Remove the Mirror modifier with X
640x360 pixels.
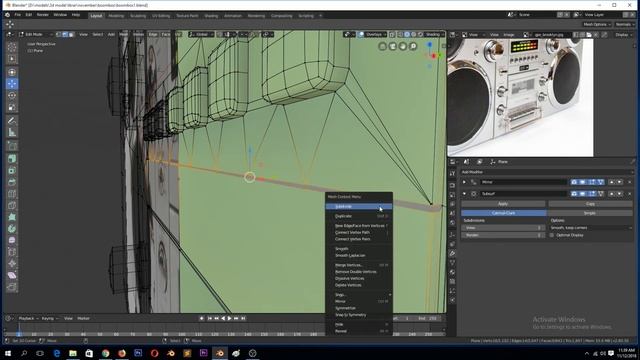click(630, 182)
